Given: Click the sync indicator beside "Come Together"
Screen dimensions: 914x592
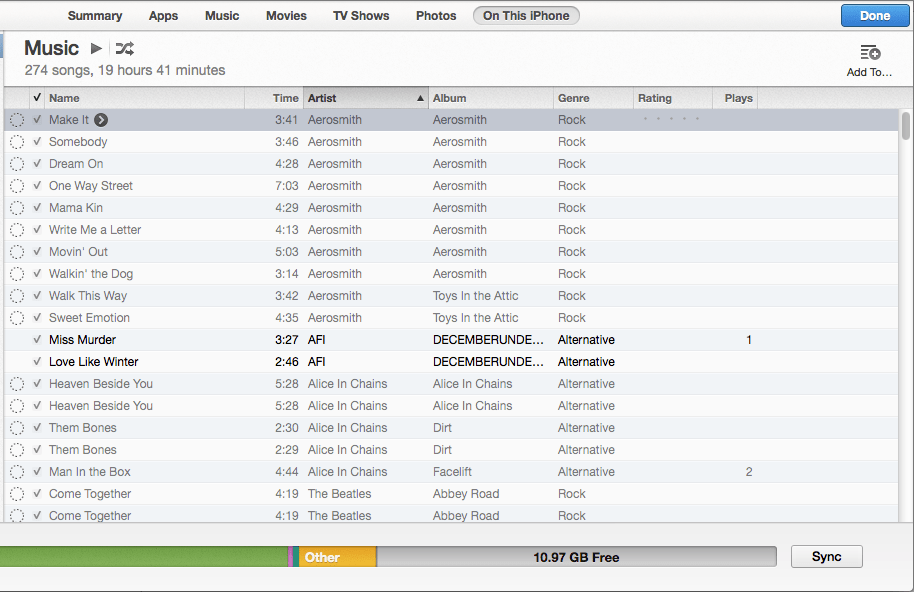Looking at the screenshot, I should click(x=17, y=493).
